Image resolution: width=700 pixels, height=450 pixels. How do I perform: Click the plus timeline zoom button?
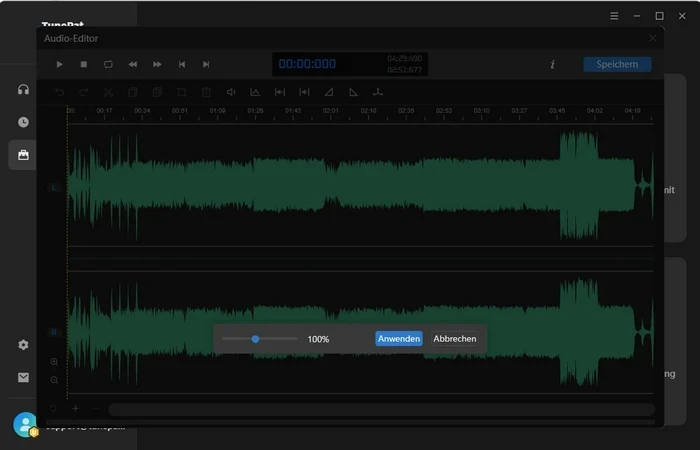pos(75,408)
